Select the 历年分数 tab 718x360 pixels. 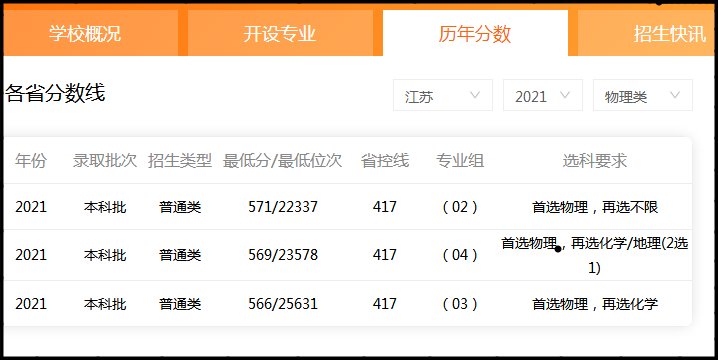pos(475,33)
